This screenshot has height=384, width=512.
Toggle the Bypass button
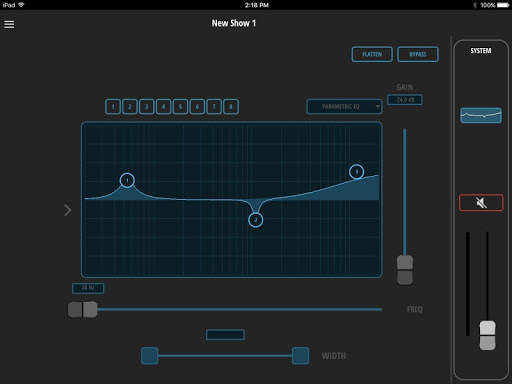(418, 54)
